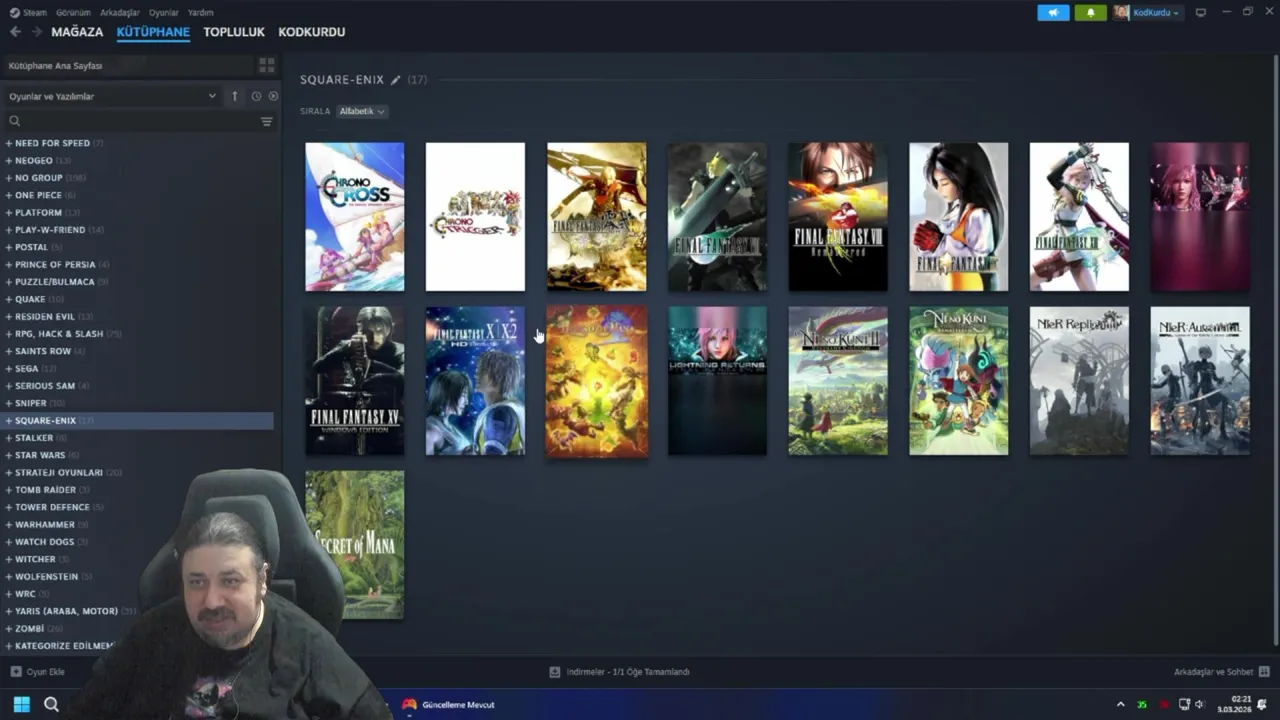Open the Güncelleme Mevcut taskbar item
The height and width of the screenshot is (720, 1280).
tap(448, 704)
